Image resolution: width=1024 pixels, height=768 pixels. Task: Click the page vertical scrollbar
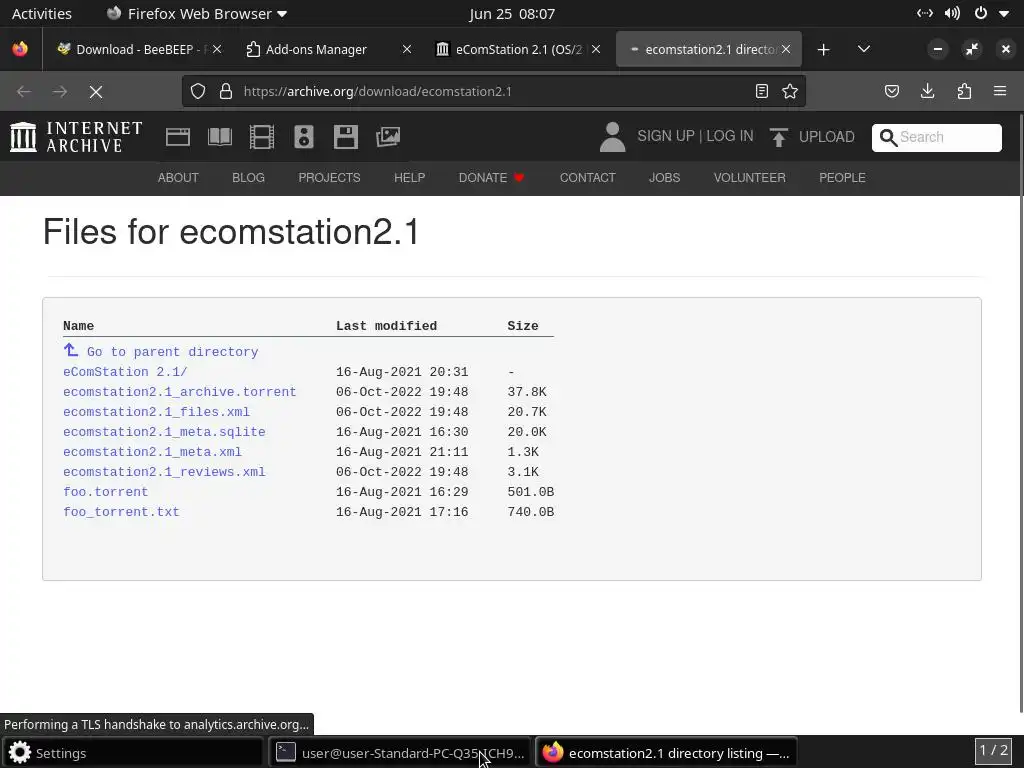click(x=1020, y=411)
